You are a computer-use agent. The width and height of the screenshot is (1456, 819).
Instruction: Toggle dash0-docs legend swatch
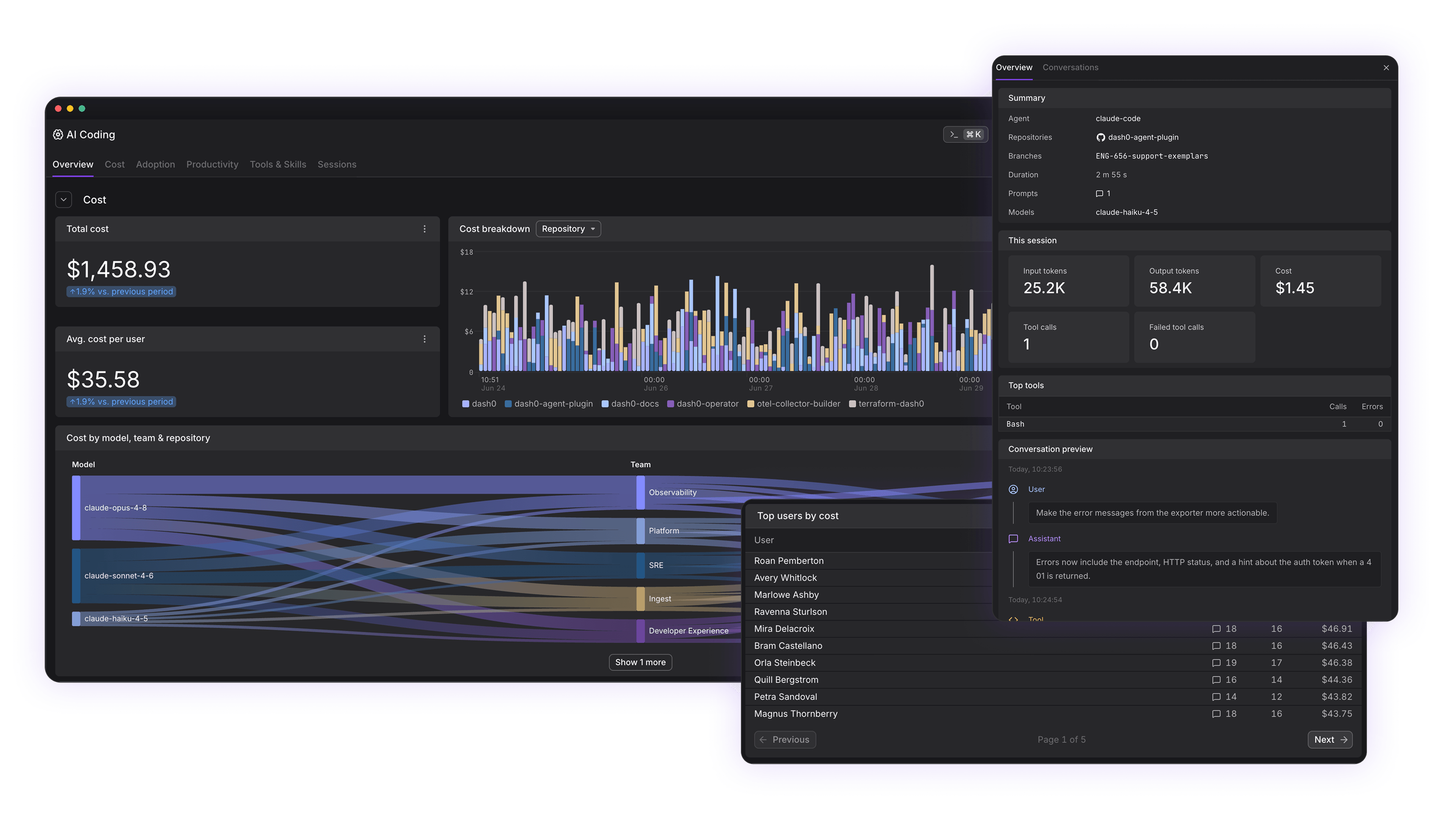pyautogui.click(x=605, y=404)
